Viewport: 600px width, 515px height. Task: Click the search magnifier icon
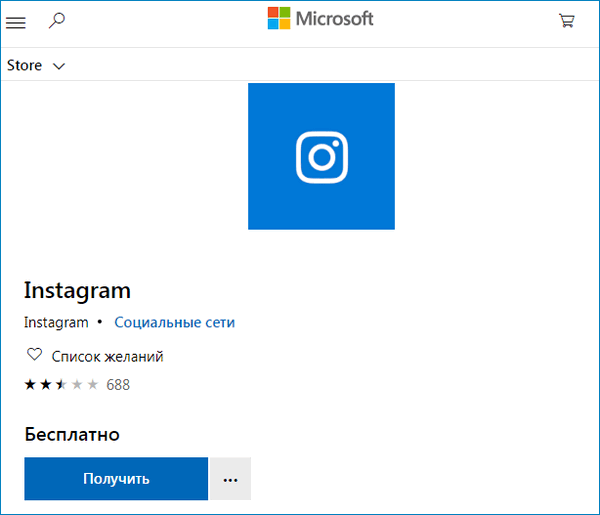tap(57, 21)
